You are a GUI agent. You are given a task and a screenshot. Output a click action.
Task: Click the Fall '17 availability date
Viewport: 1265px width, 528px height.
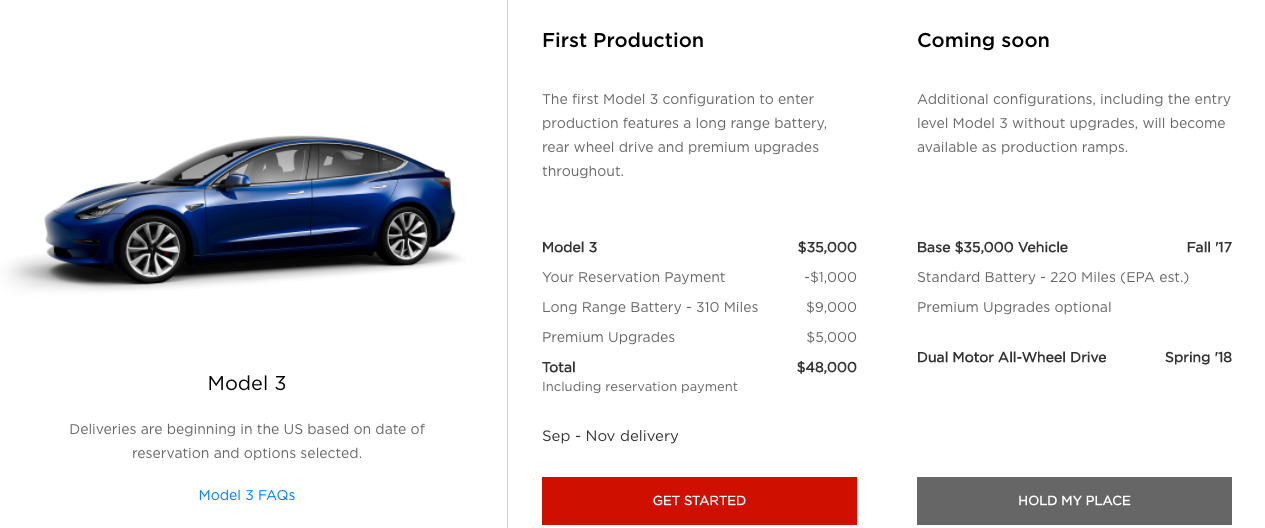[x=1209, y=247]
